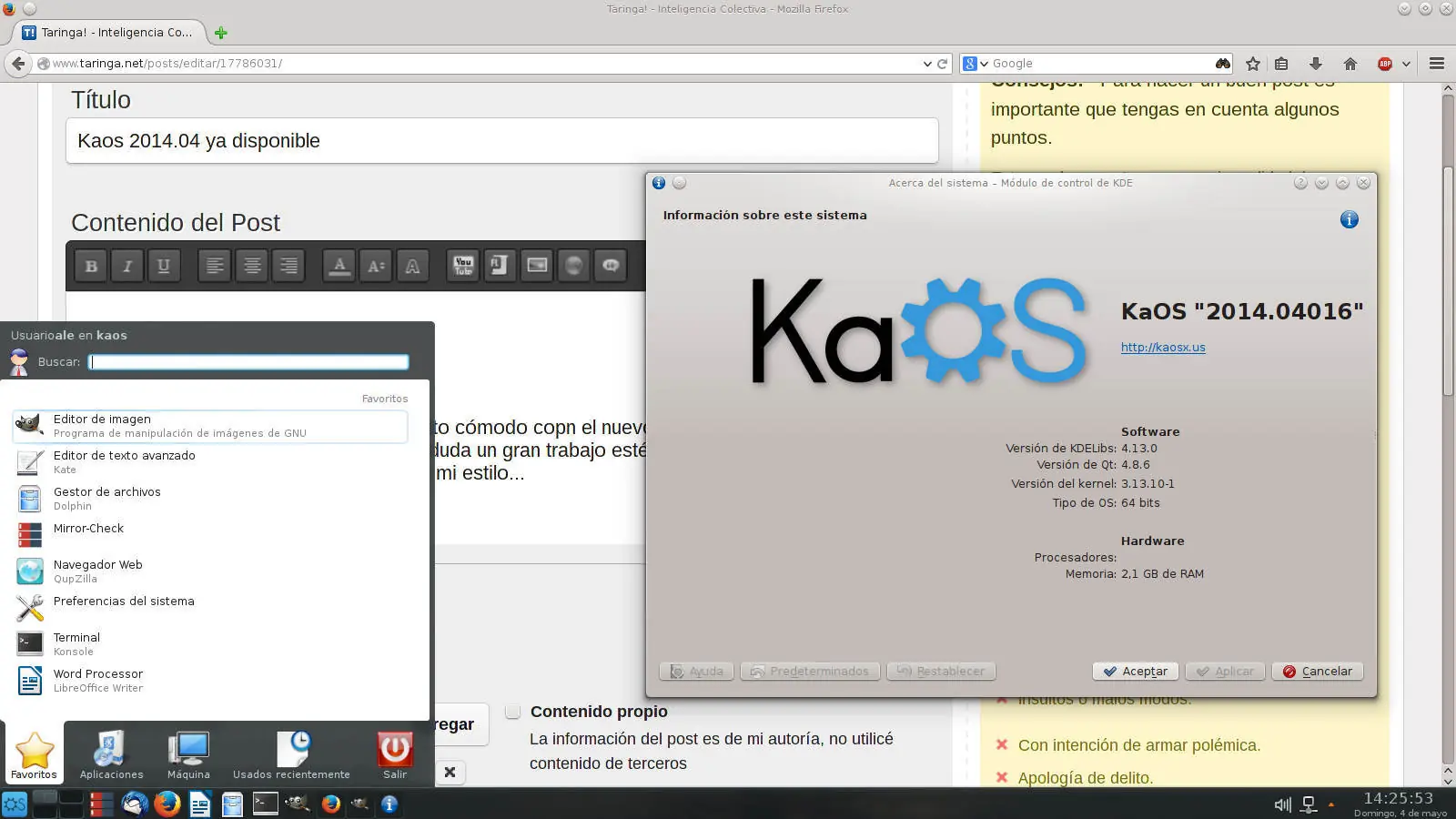Focus the Buscar search field in launcher
The height and width of the screenshot is (819, 1456).
pyautogui.click(x=248, y=362)
